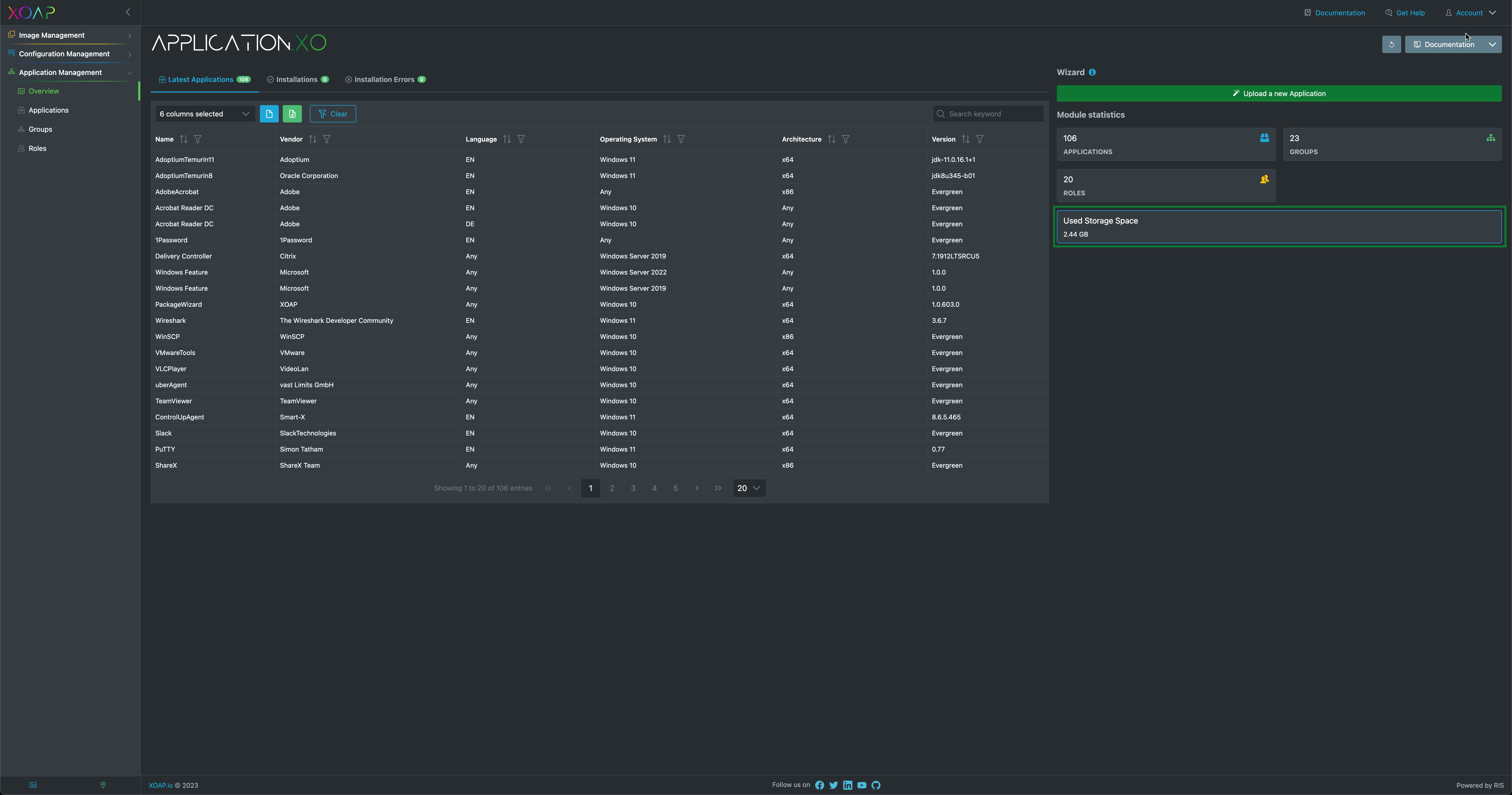Open the XOAP LinkedIn icon
Screen dimensions: 1512x795
[847, 785]
